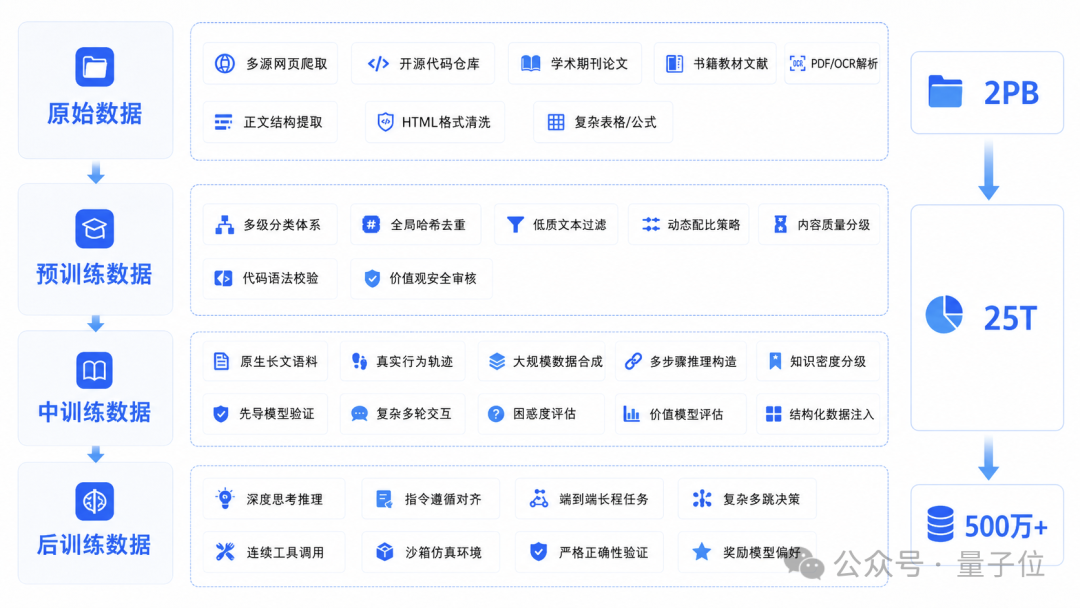Click the chain link icon beside 多步骤推理构造

tap(633, 361)
